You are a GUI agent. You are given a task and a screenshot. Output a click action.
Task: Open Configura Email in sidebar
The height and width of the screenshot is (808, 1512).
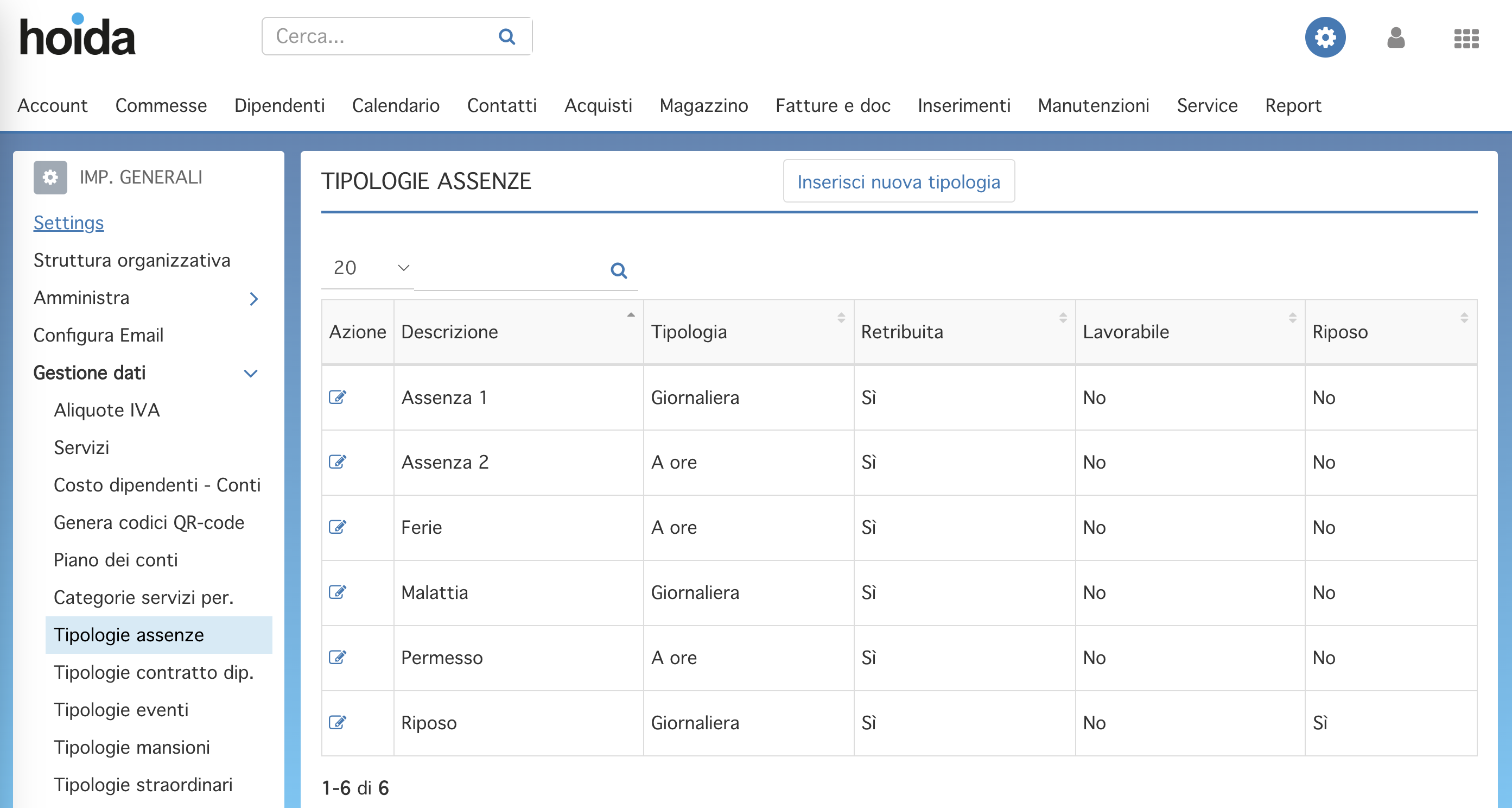(x=99, y=335)
